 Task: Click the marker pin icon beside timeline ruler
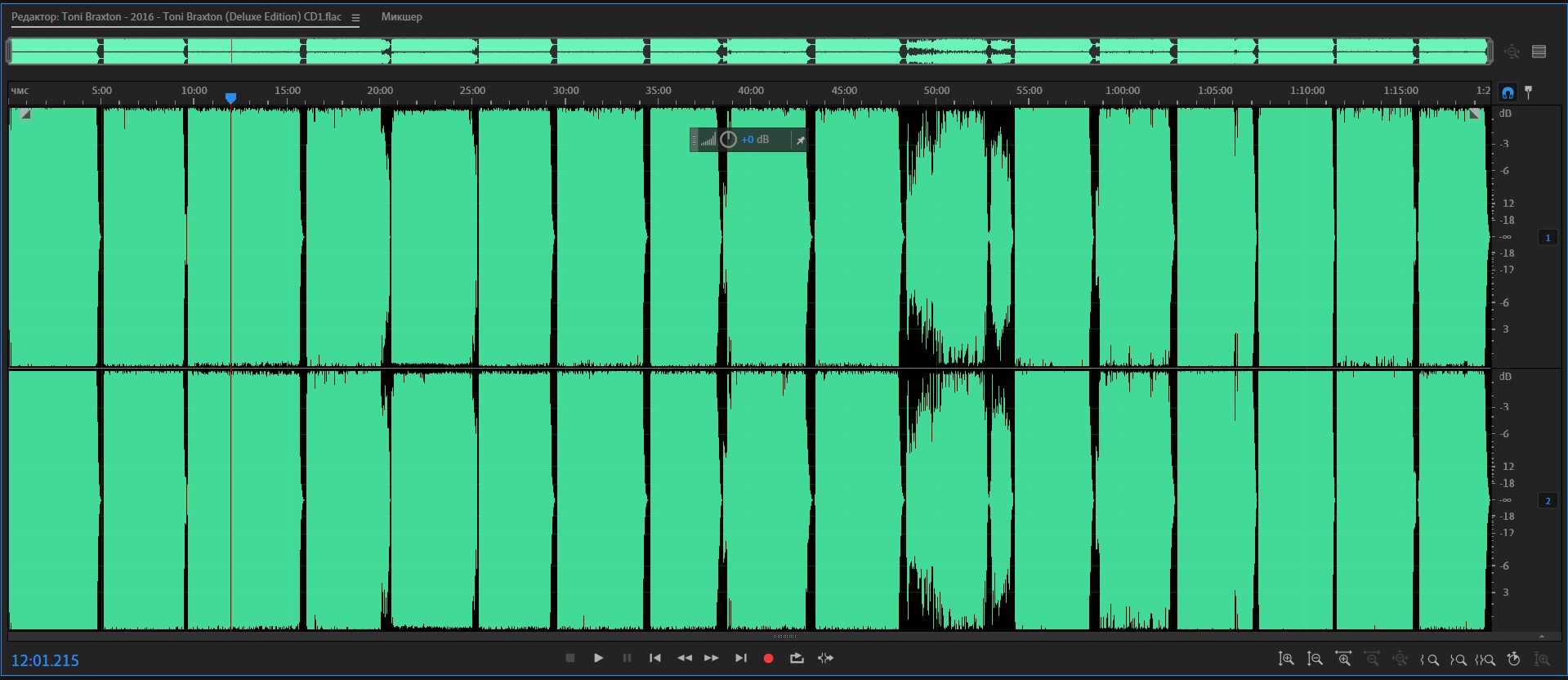[x=1529, y=92]
